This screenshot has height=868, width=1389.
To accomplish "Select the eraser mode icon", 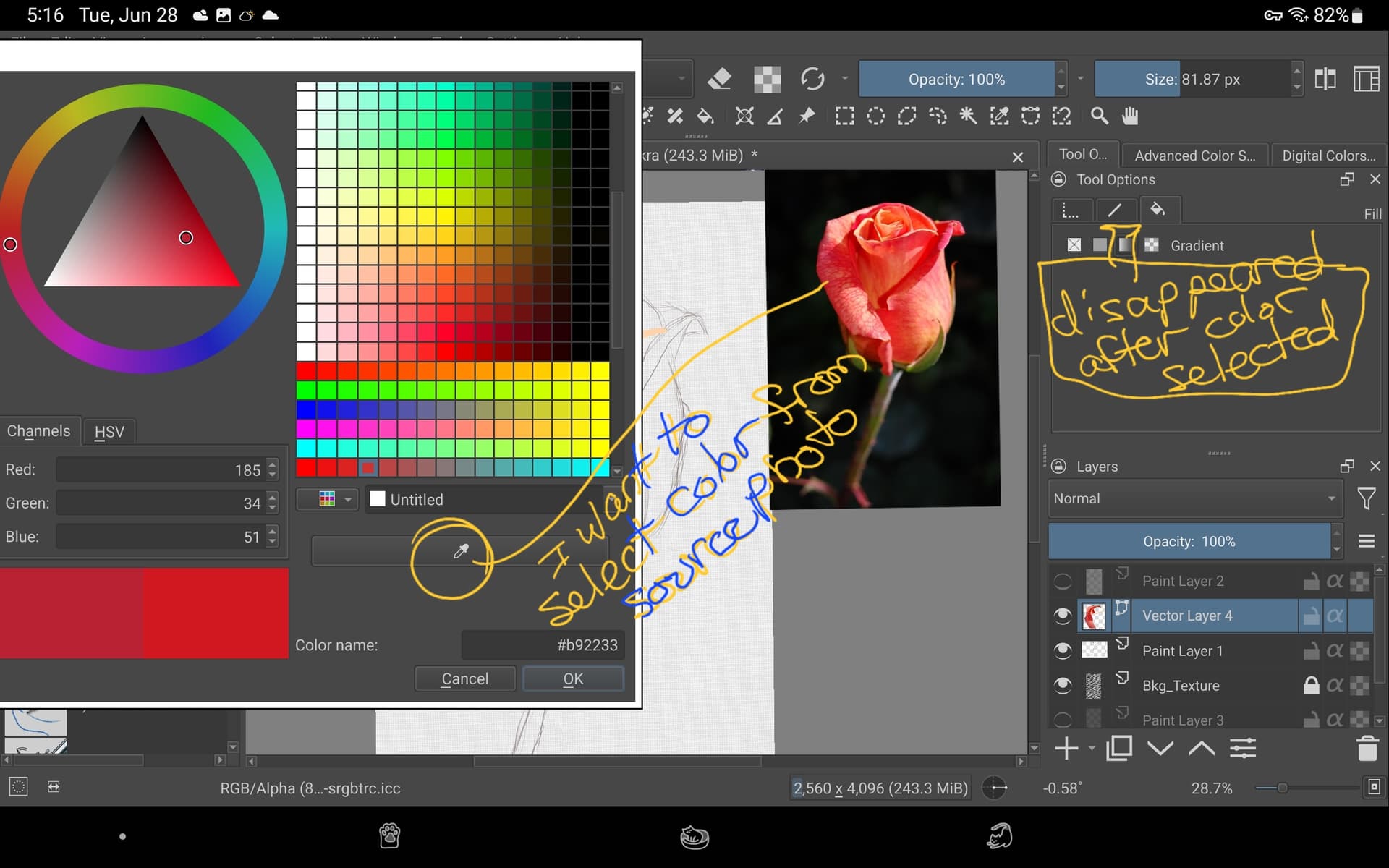I will (x=719, y=79).
